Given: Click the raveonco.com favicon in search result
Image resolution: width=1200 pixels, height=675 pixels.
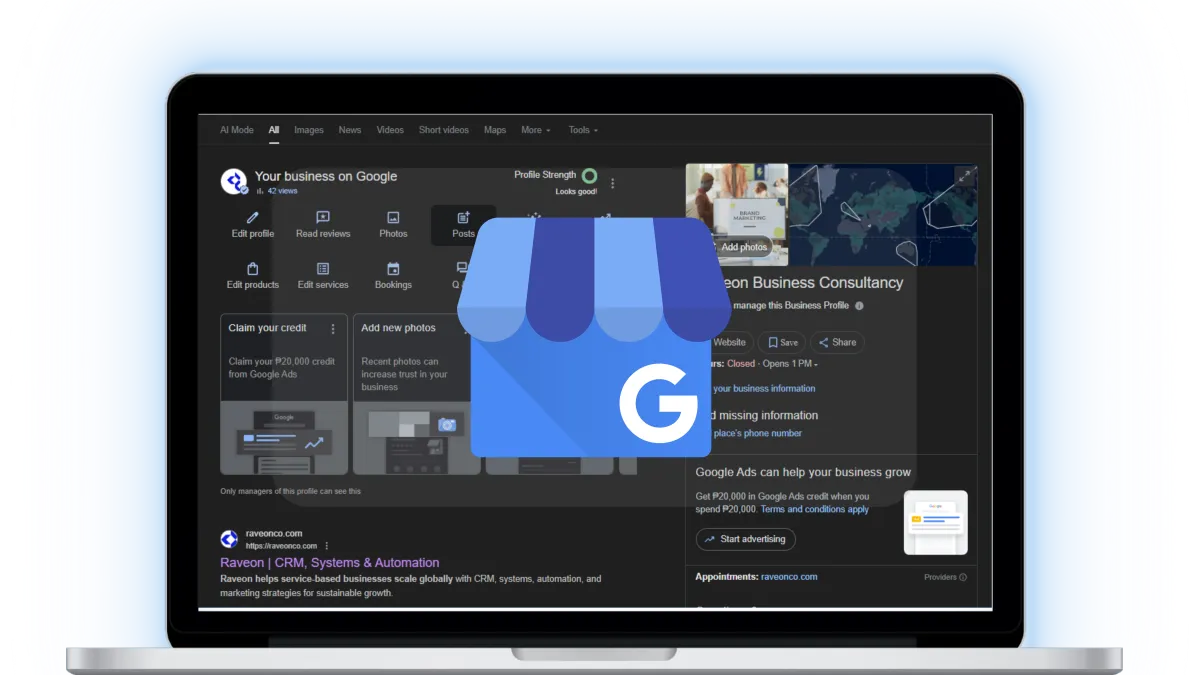Looking at the screenshot, I should pos(229,539).
